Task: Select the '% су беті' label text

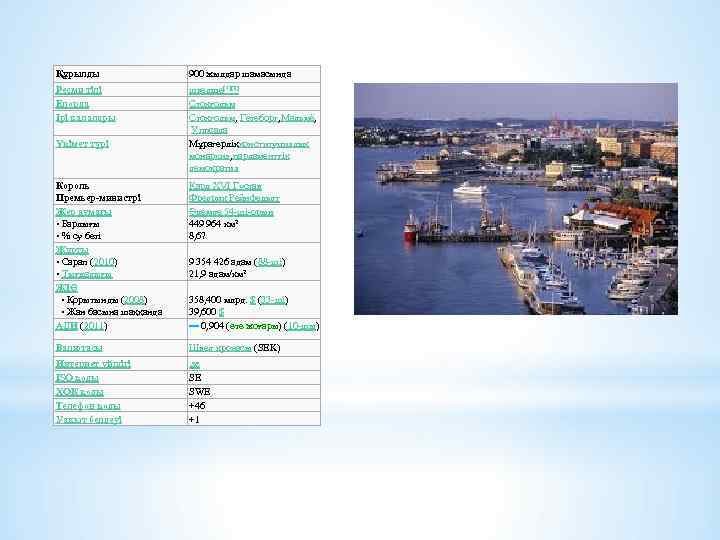Action: click(81, 236)
